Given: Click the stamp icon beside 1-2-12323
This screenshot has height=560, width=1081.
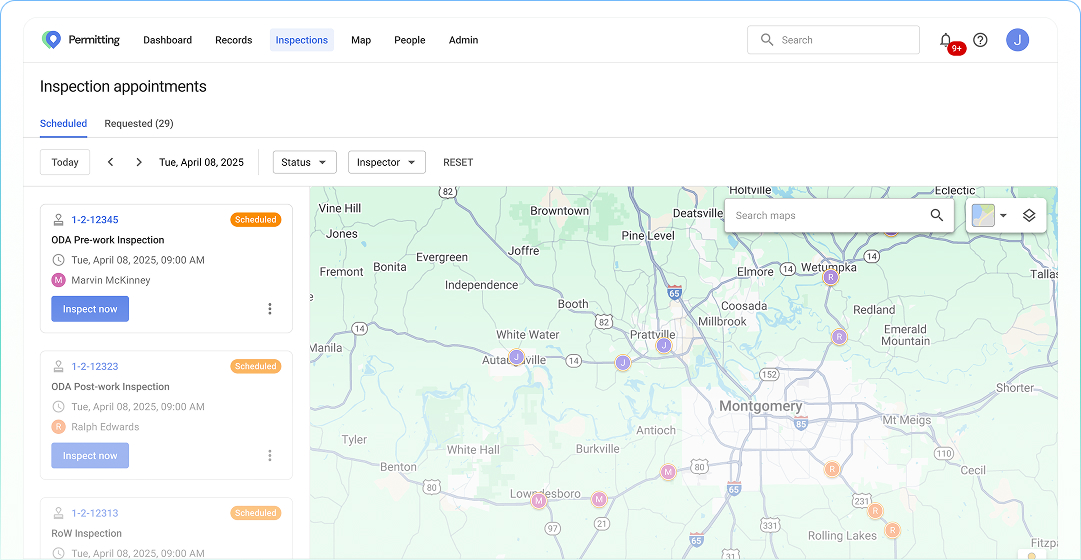Looking at the screenshot, I should point(59,366).
